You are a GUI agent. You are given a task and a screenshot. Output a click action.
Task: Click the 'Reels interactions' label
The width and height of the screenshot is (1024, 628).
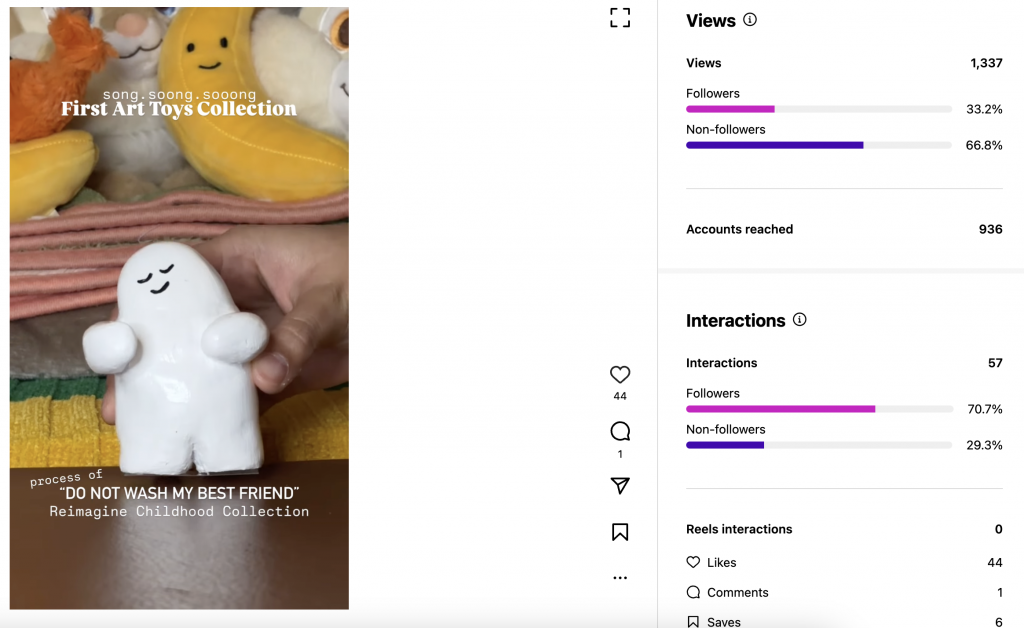tap(739, 529)
